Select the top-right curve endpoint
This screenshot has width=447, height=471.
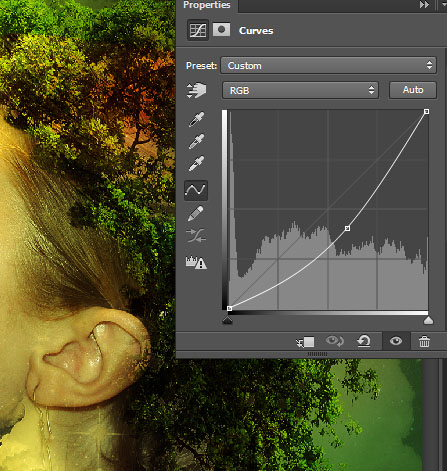426,112
